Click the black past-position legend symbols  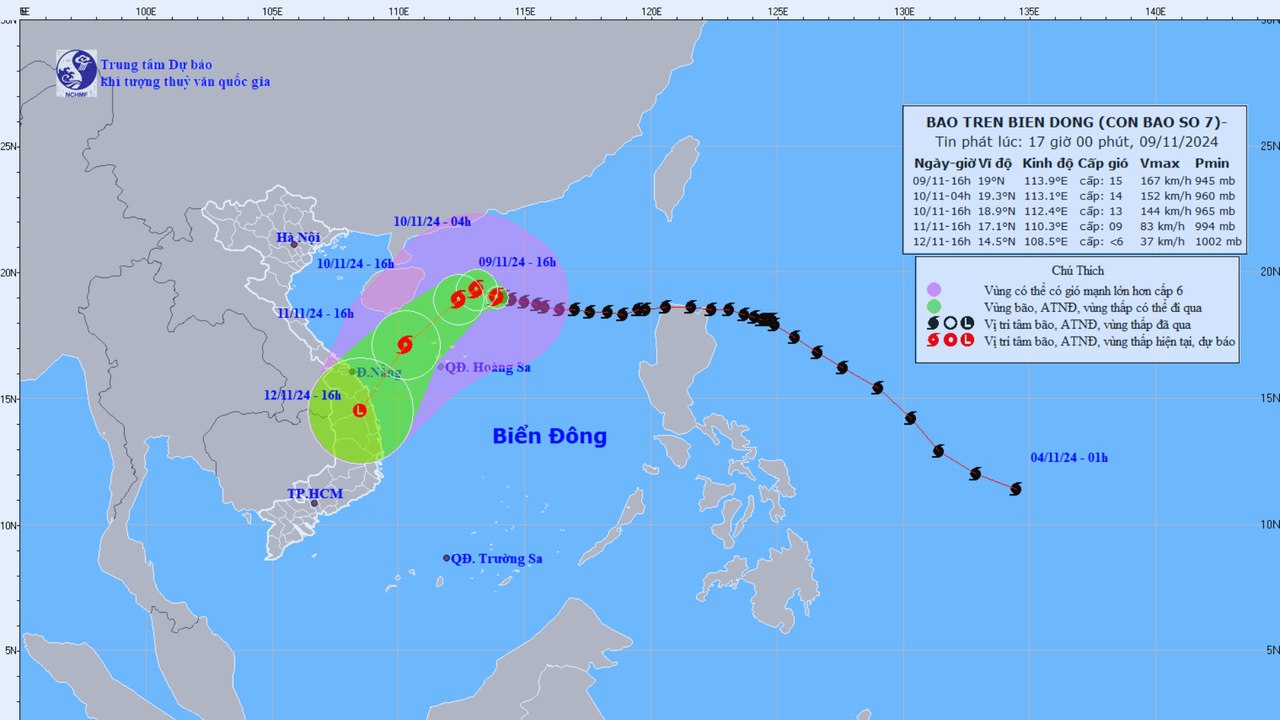[x=950, y=323]
